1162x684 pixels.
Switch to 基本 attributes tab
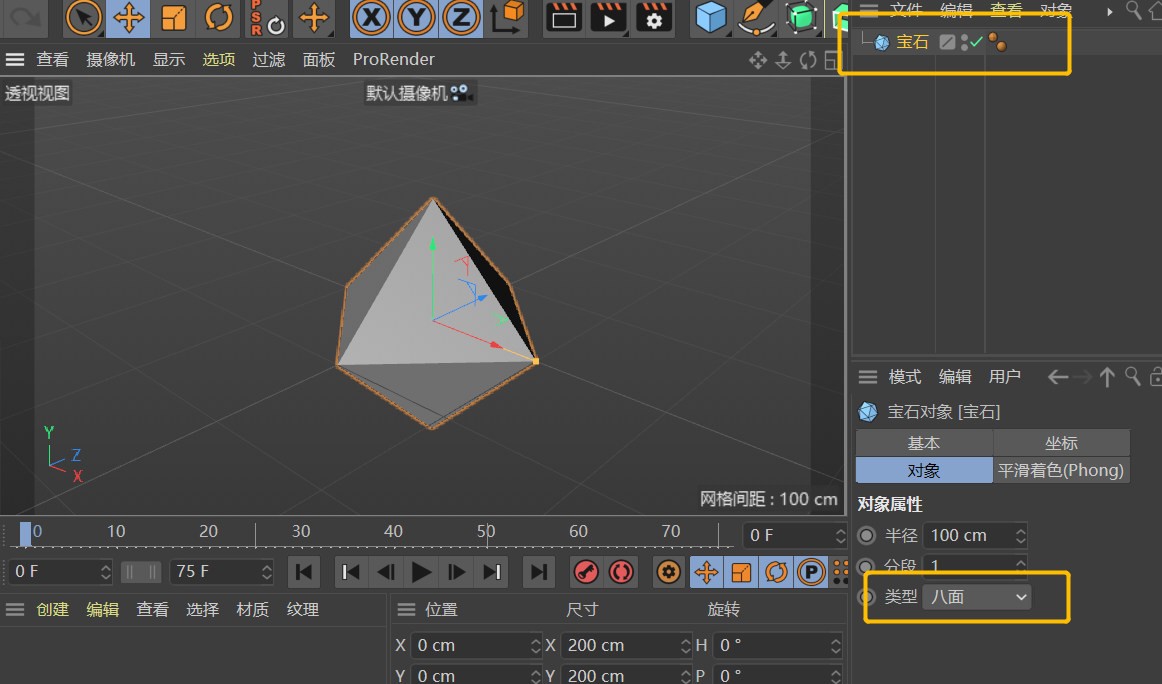coord(924,443)
